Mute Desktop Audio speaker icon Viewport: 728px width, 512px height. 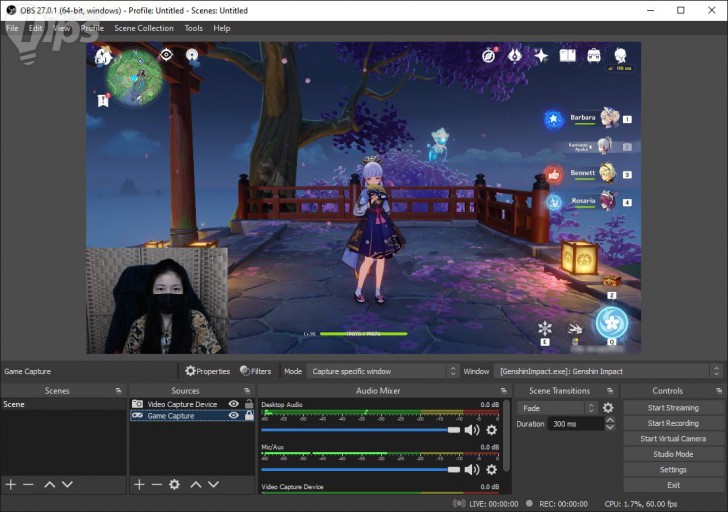click(x=472, y=430)
